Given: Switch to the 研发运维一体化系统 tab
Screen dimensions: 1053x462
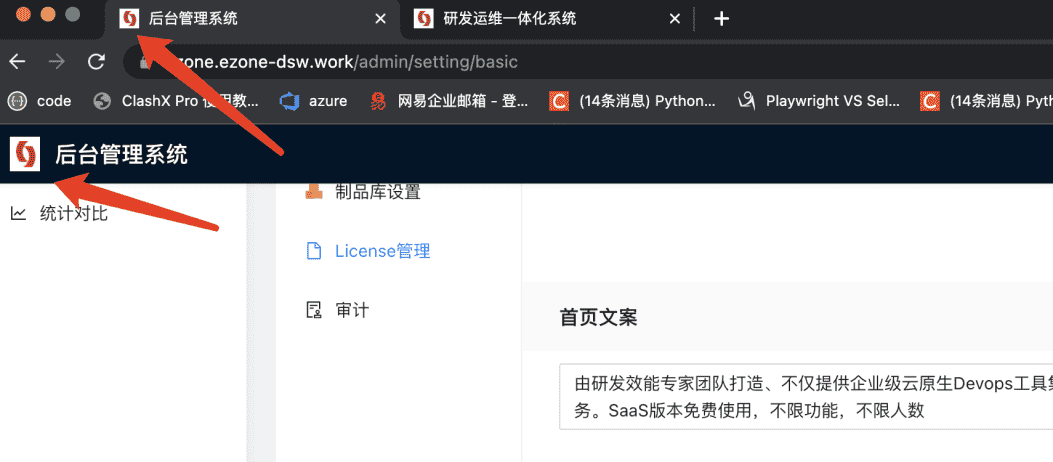Looking at the screenshot, I should coord(538,19).
